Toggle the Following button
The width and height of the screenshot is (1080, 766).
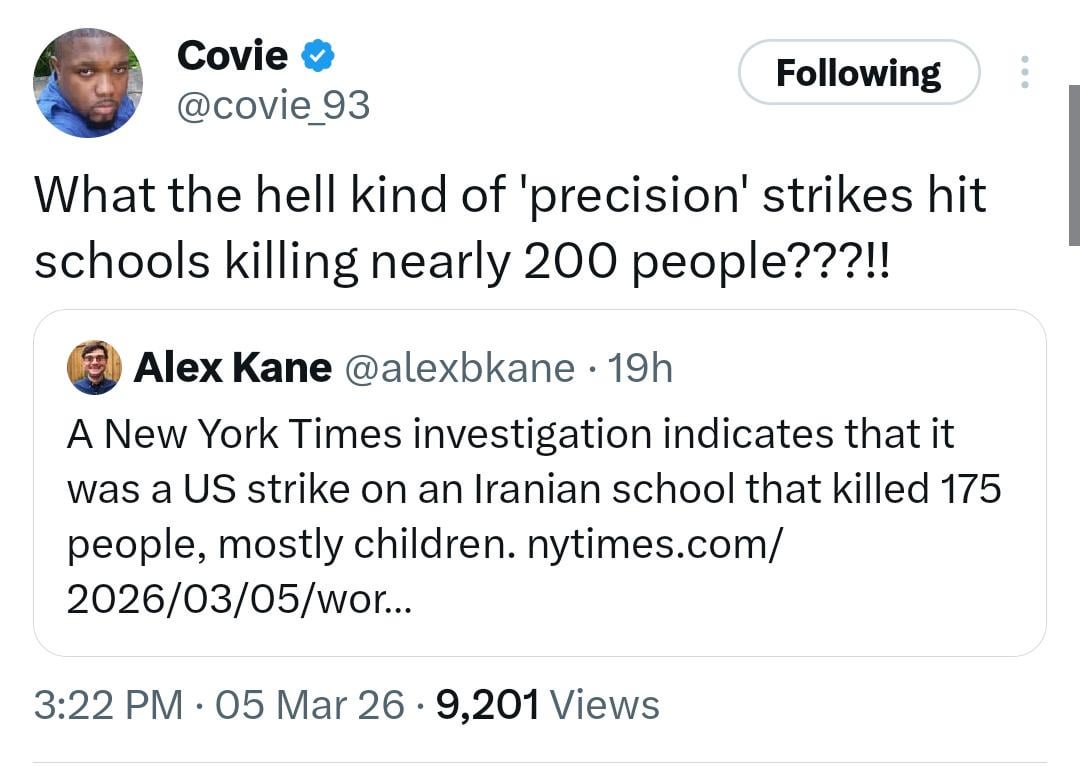858,72
